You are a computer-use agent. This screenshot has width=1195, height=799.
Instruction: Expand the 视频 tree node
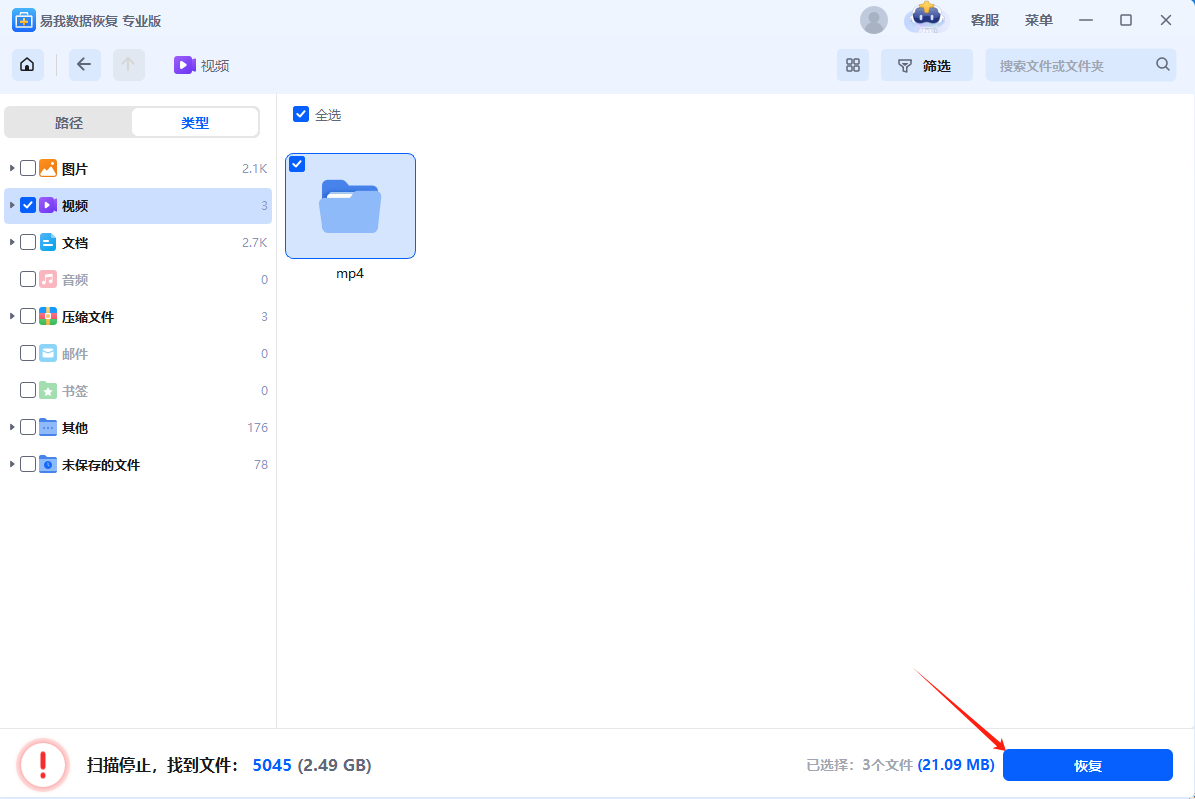point(11,205)
